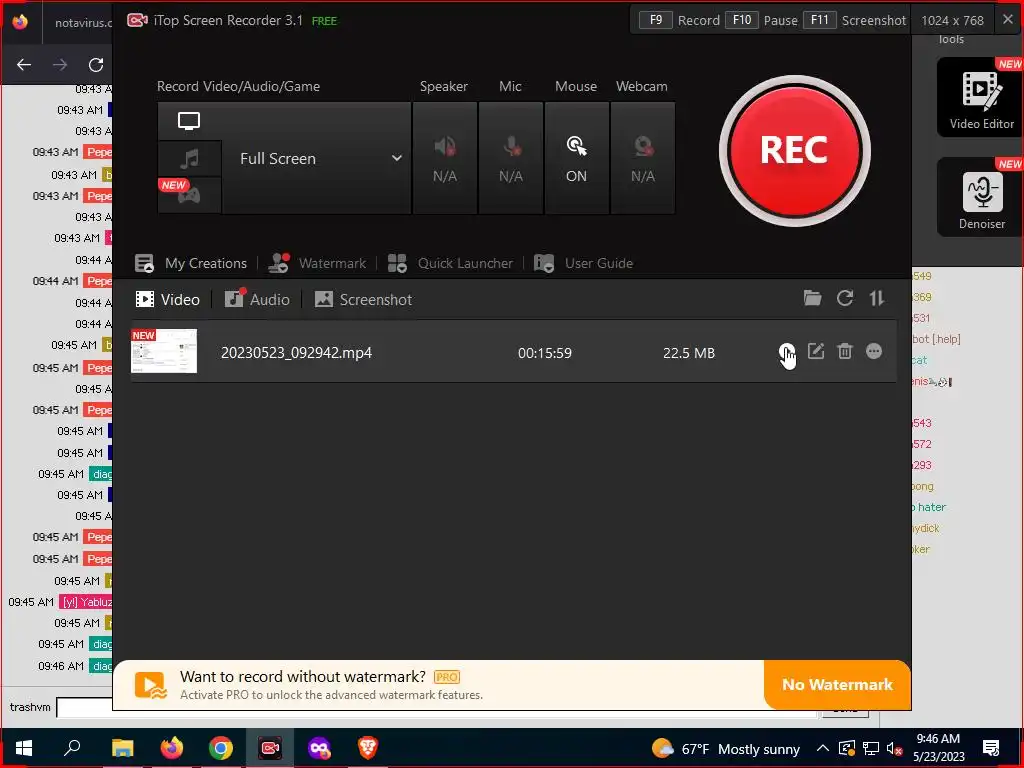
Task: Switch to the Screenshot tab
Action: click(363, 300)
